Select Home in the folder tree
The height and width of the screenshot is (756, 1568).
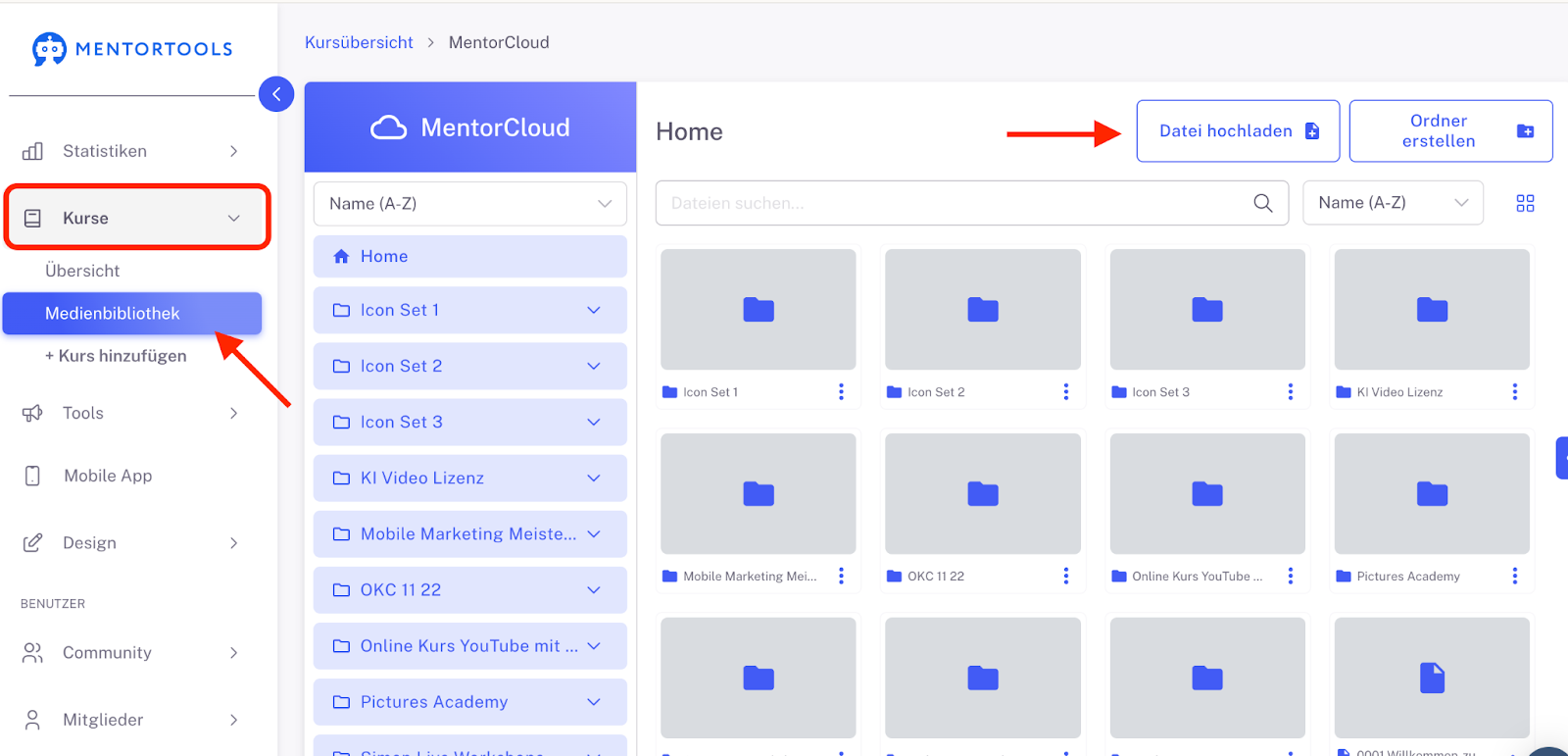pos(470,256)
